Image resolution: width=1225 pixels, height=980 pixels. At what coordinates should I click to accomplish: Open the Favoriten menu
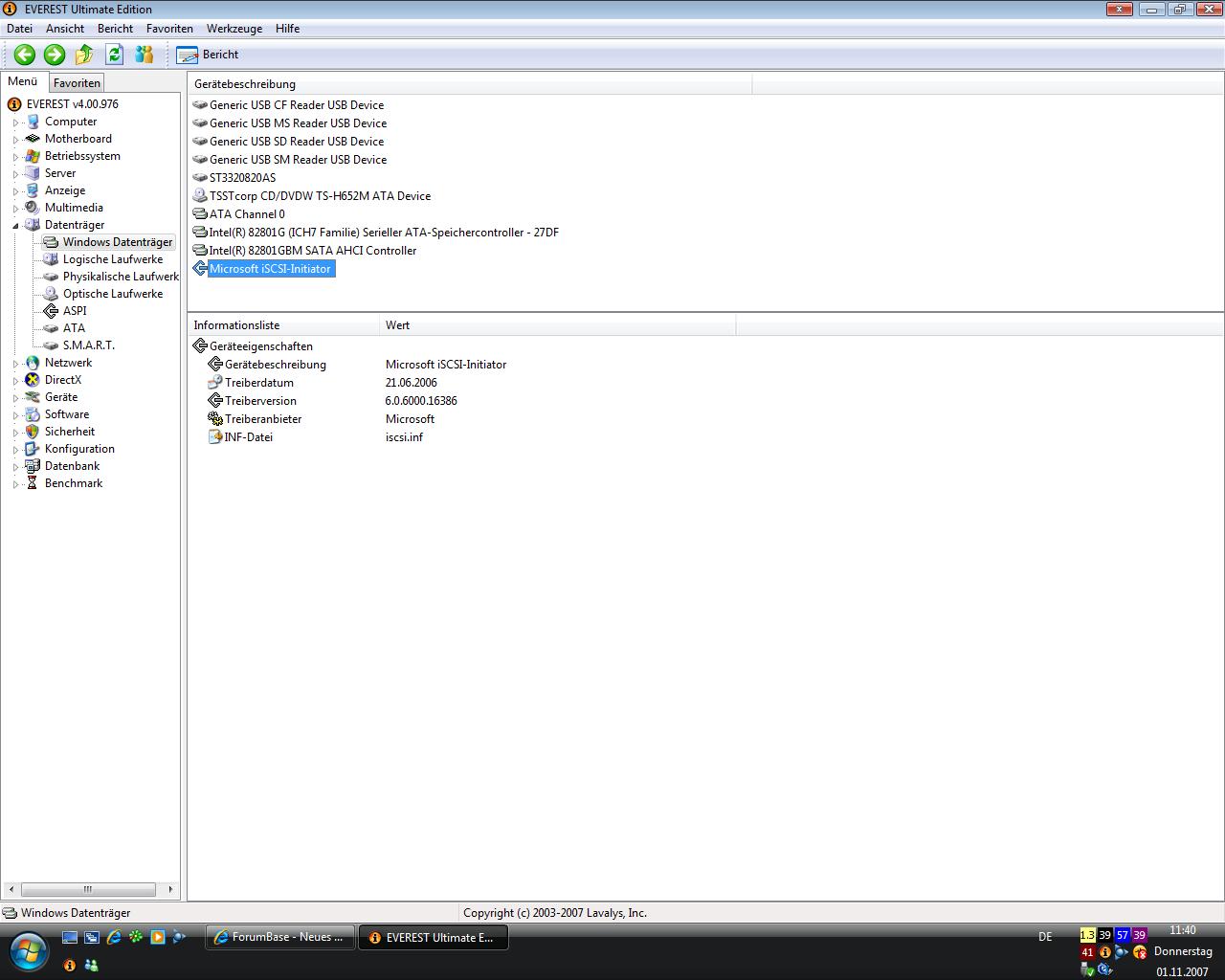click(169, 29)
